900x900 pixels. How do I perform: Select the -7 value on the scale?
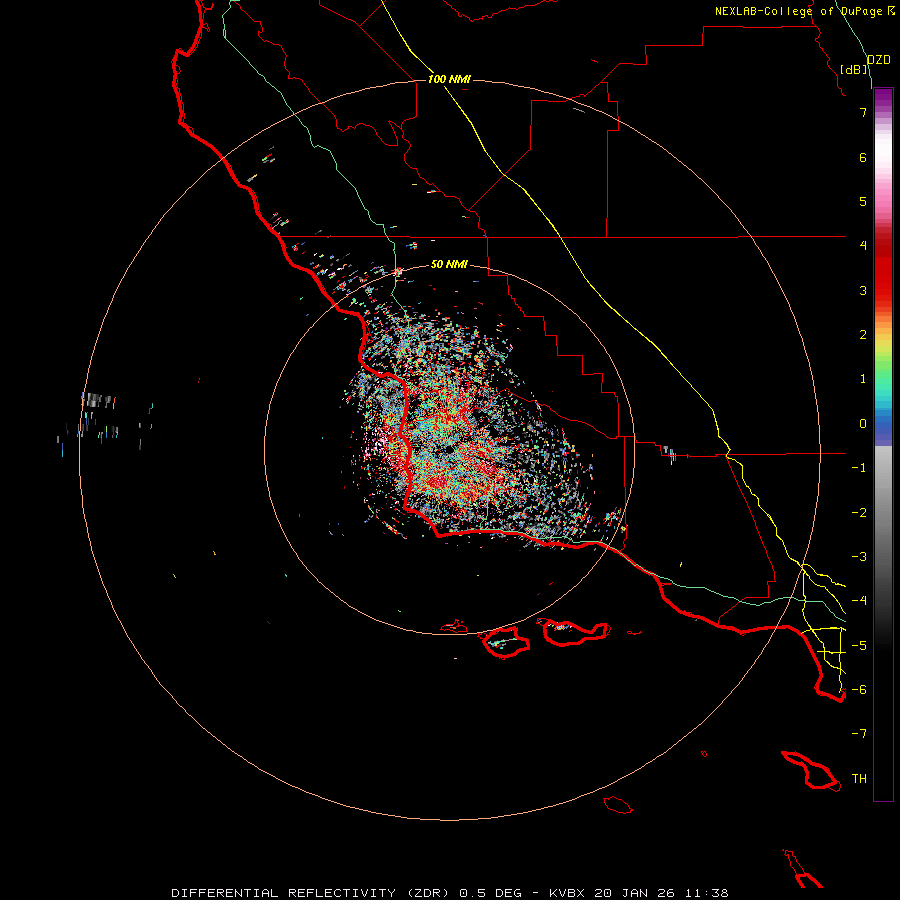(859, 734)
